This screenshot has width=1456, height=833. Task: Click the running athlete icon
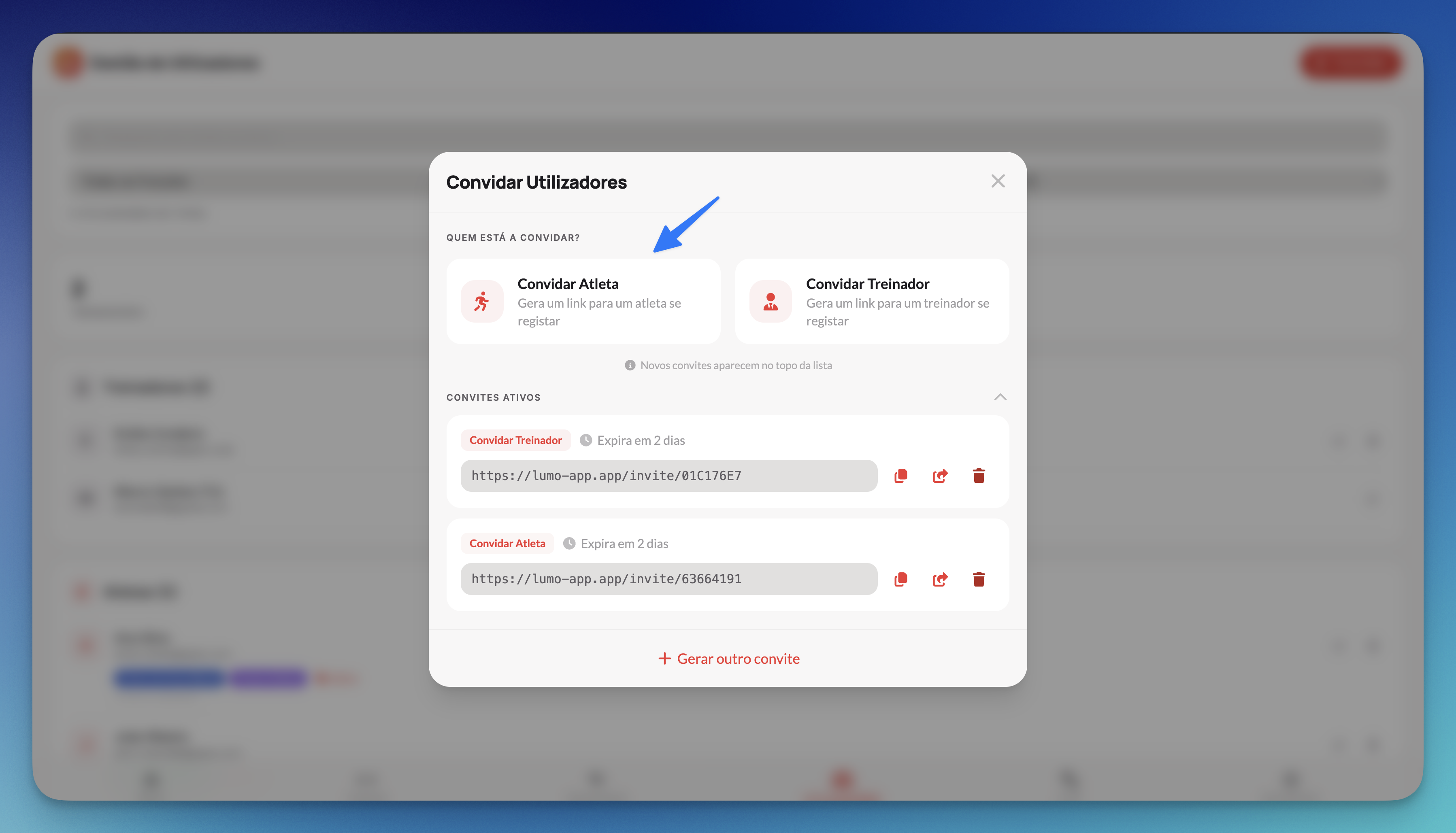(482, 302)
